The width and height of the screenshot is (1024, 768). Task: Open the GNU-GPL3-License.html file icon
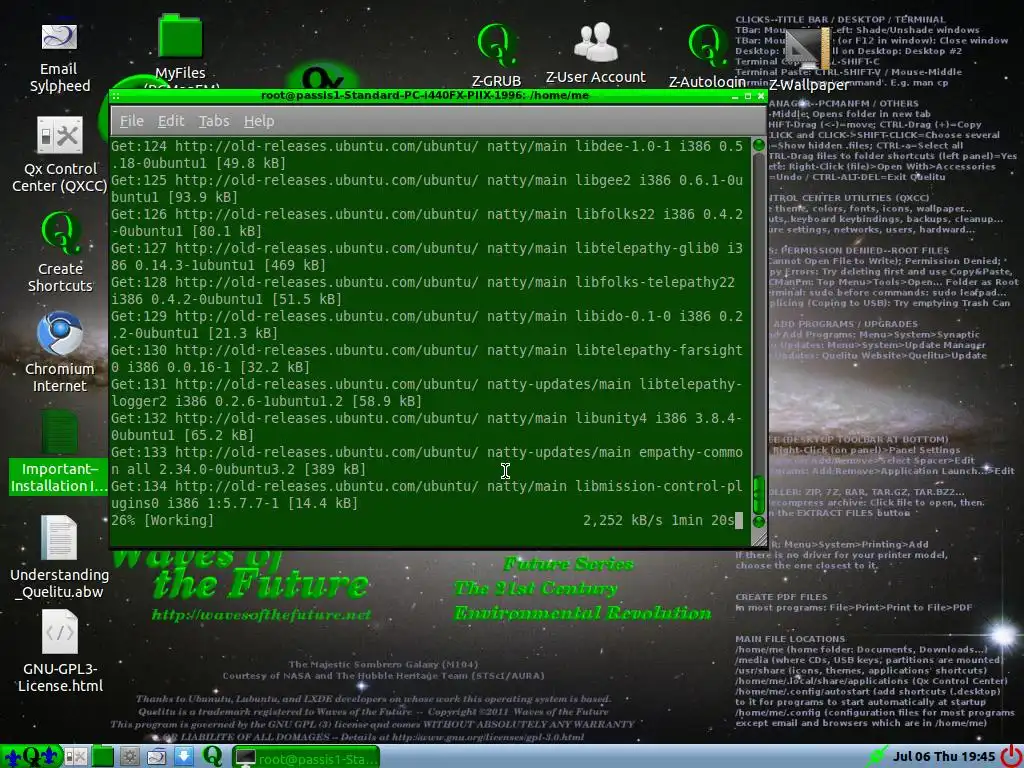click(60, 650)
